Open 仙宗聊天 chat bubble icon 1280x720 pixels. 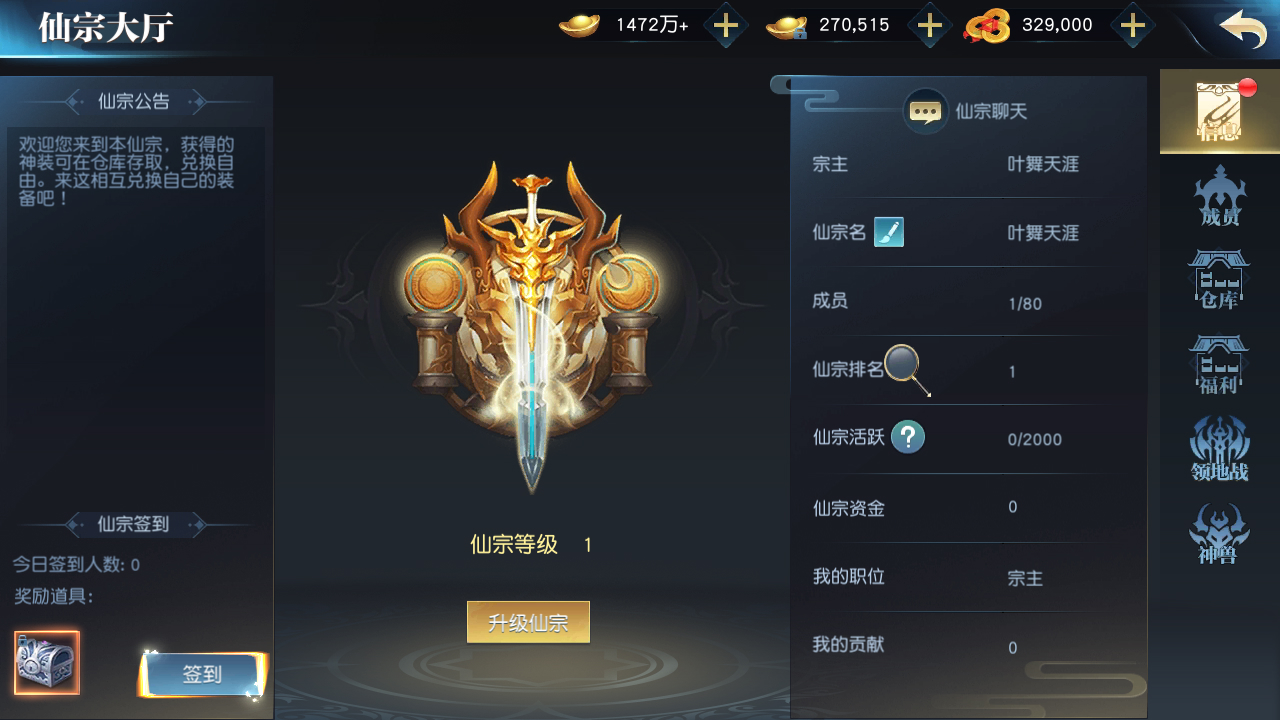pos(925,111)
